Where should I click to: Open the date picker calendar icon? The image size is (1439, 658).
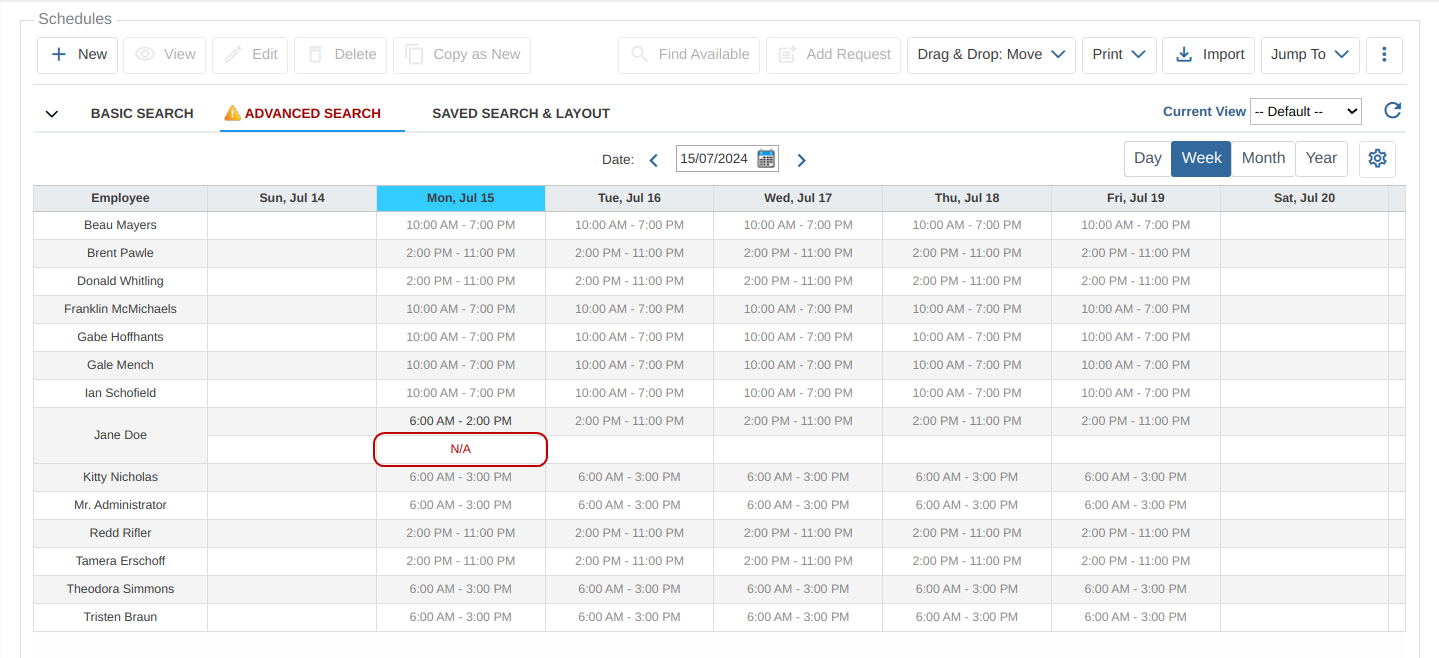coord(766,159)
